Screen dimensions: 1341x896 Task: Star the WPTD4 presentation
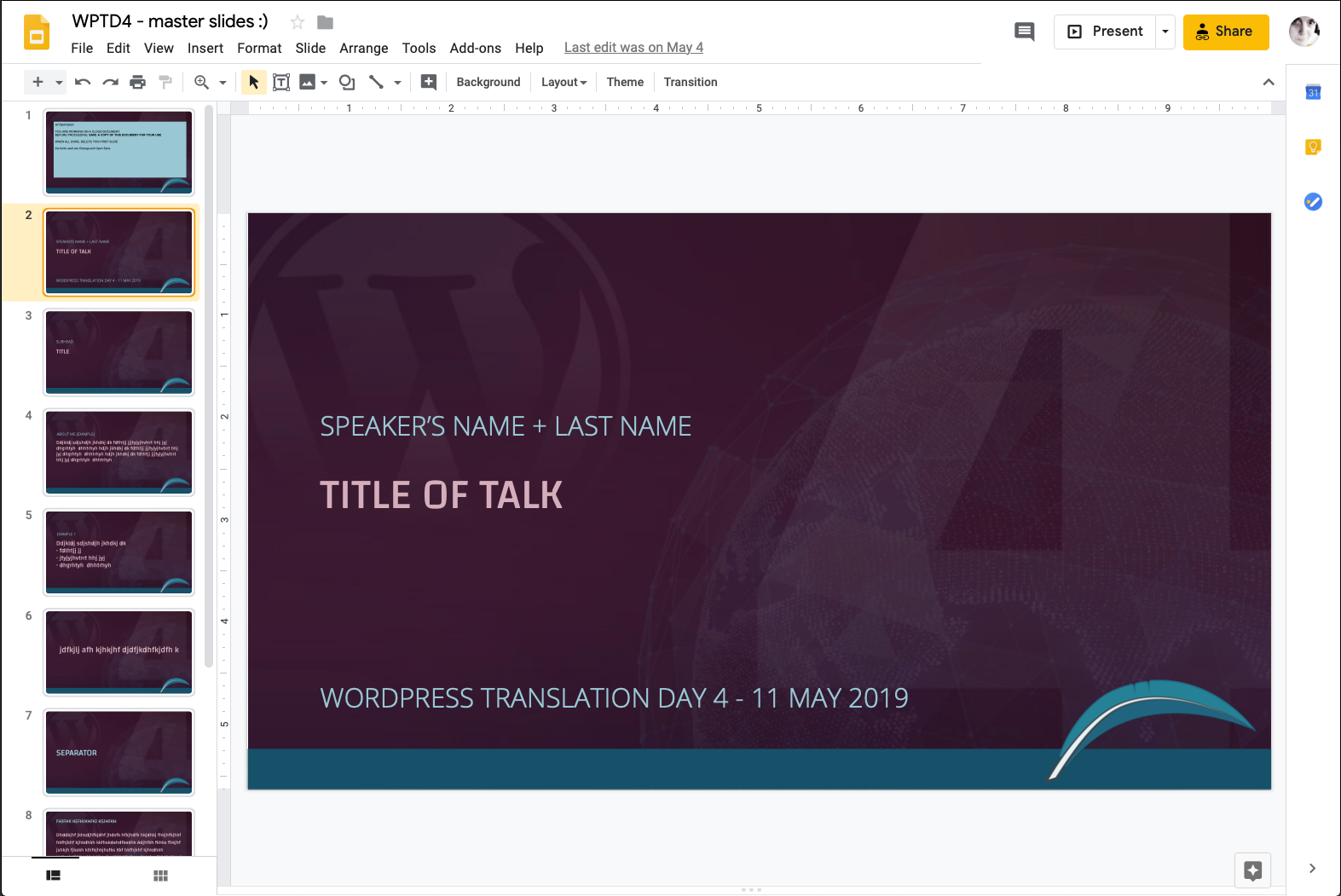tap(298, 22)
